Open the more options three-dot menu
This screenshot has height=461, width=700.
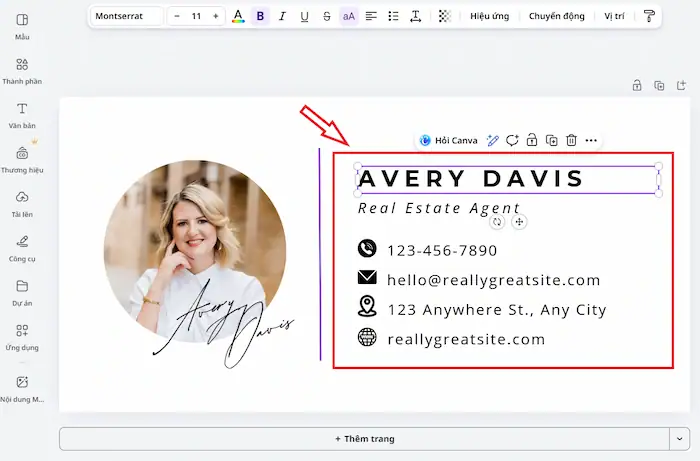[x=591, y=140]
